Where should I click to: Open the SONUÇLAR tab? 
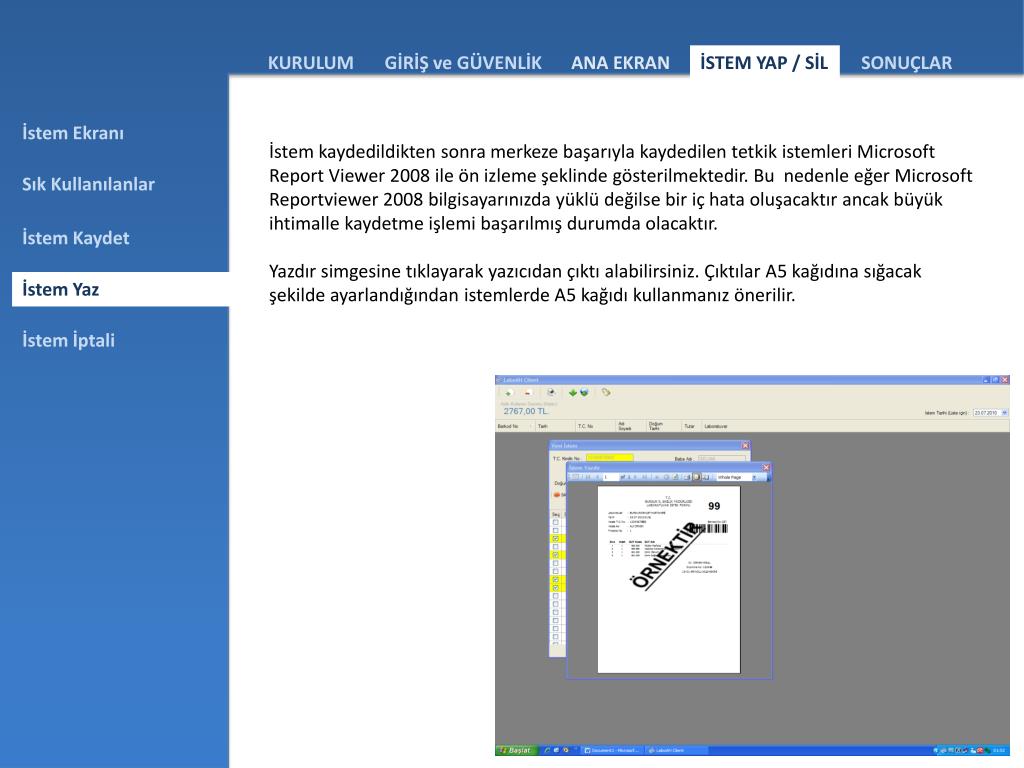coord(906,63)
